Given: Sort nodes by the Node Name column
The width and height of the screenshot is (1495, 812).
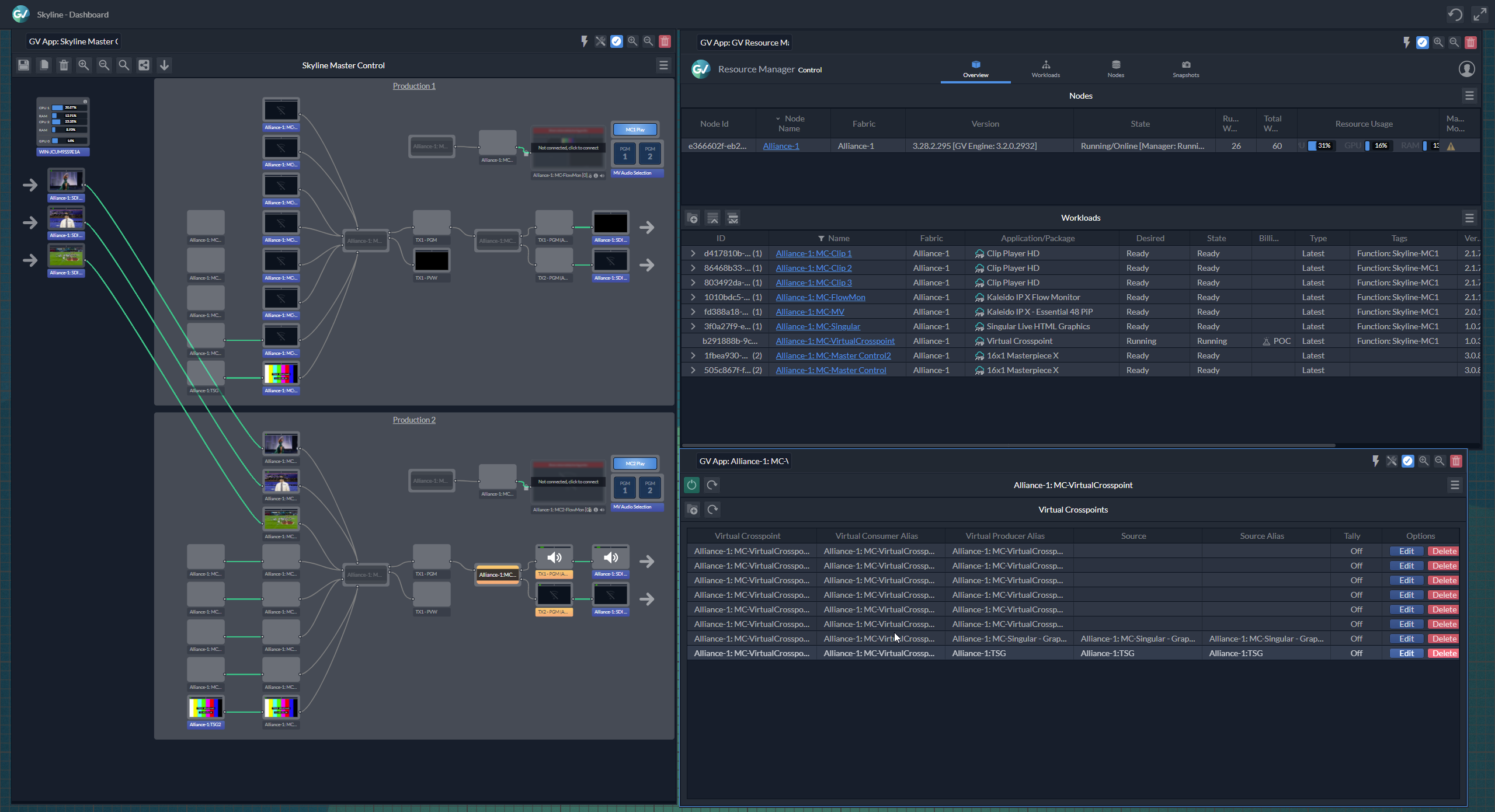Looking at the screenshot, I should pos(793,123).
